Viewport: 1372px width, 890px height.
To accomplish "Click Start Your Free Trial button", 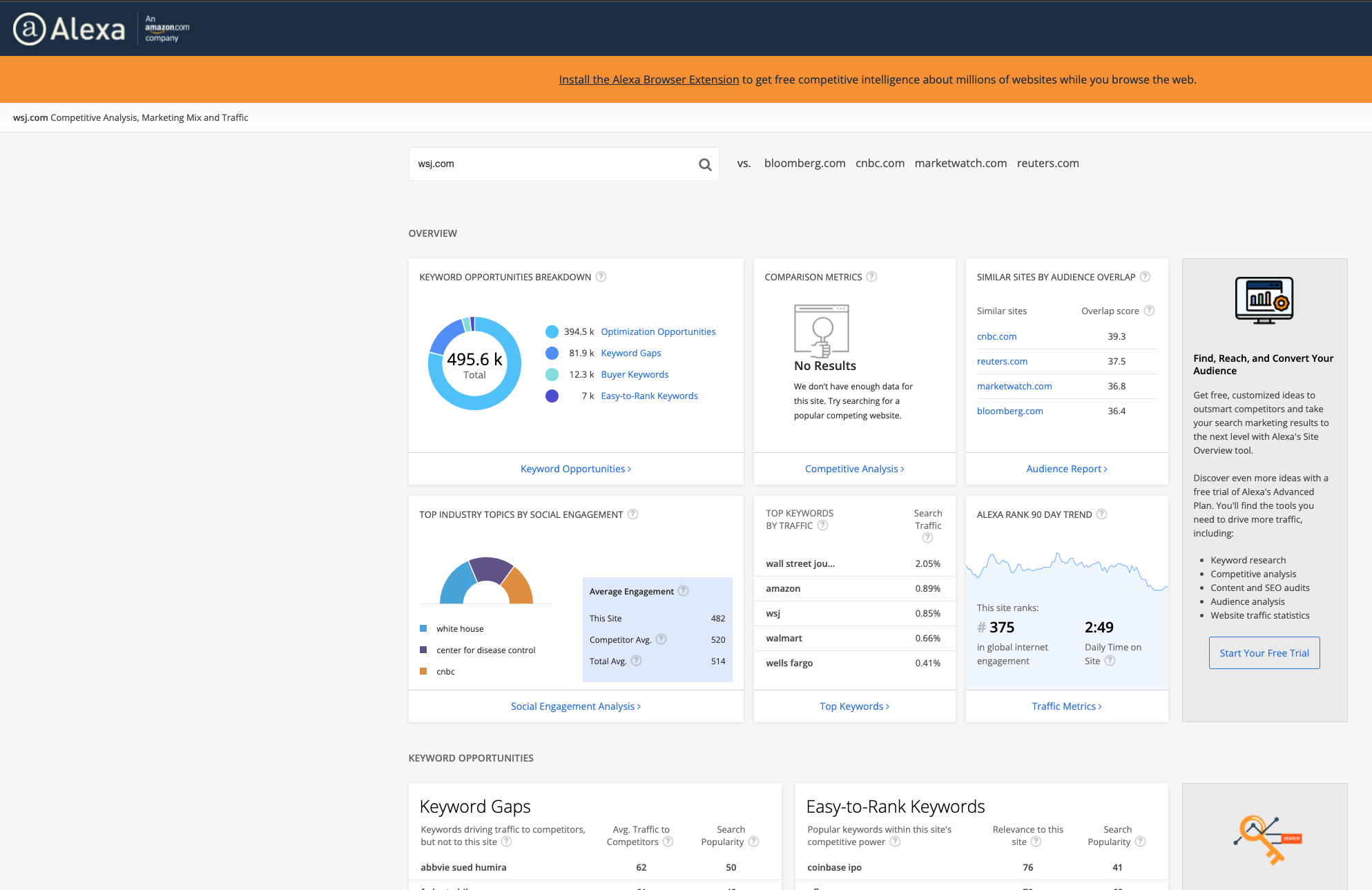I will tap(1264, 653).
